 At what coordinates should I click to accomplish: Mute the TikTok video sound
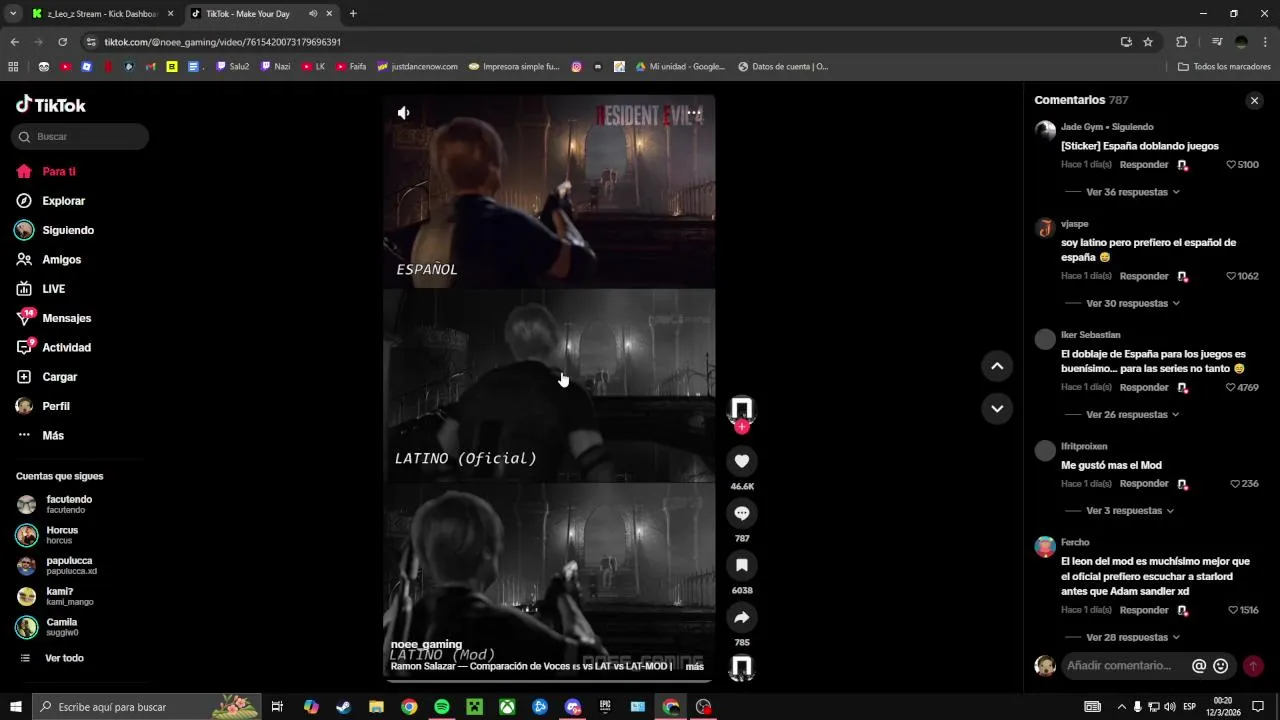[x=403, y=113]
